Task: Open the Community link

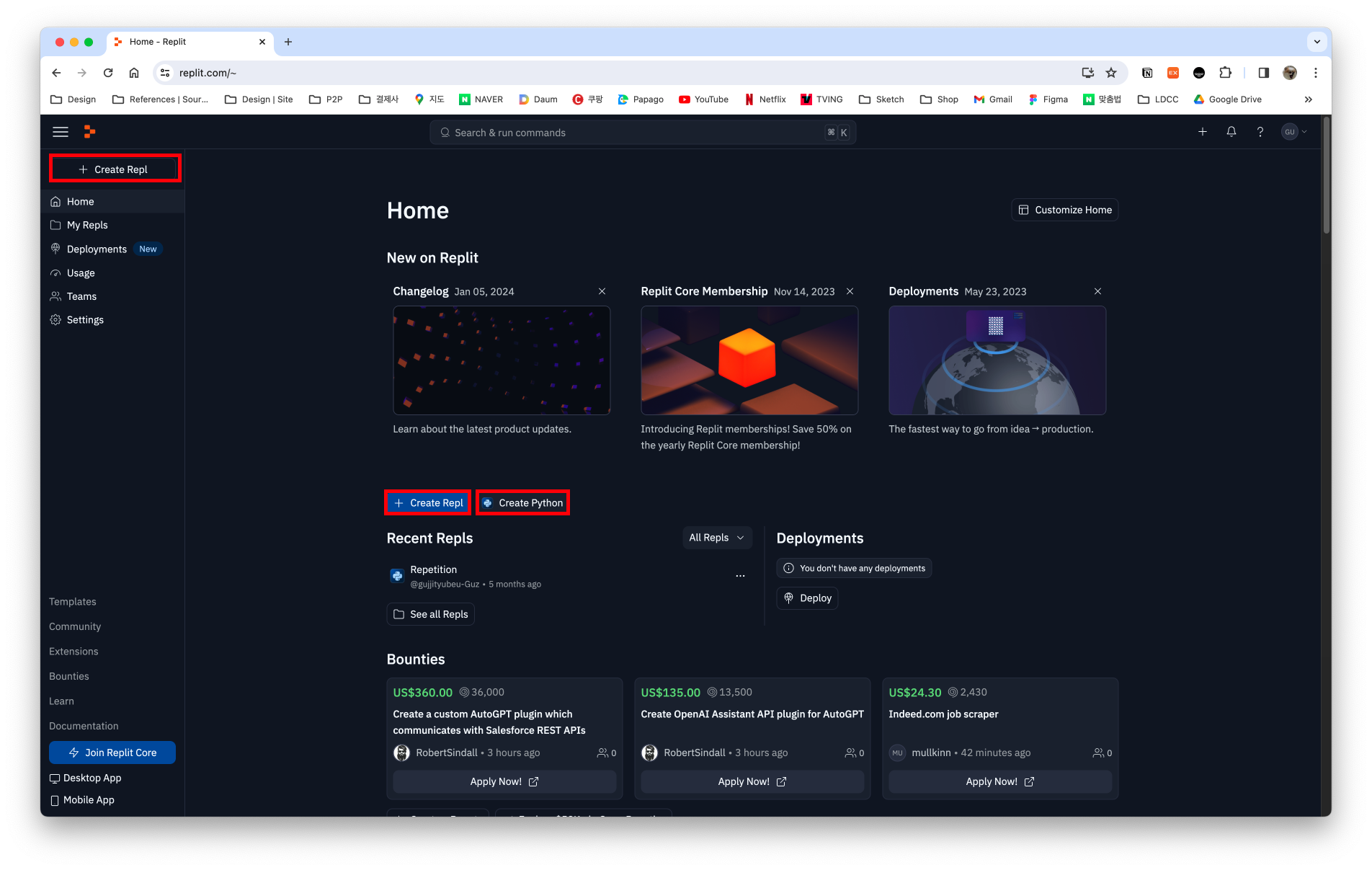Action: tap(75, 627)
